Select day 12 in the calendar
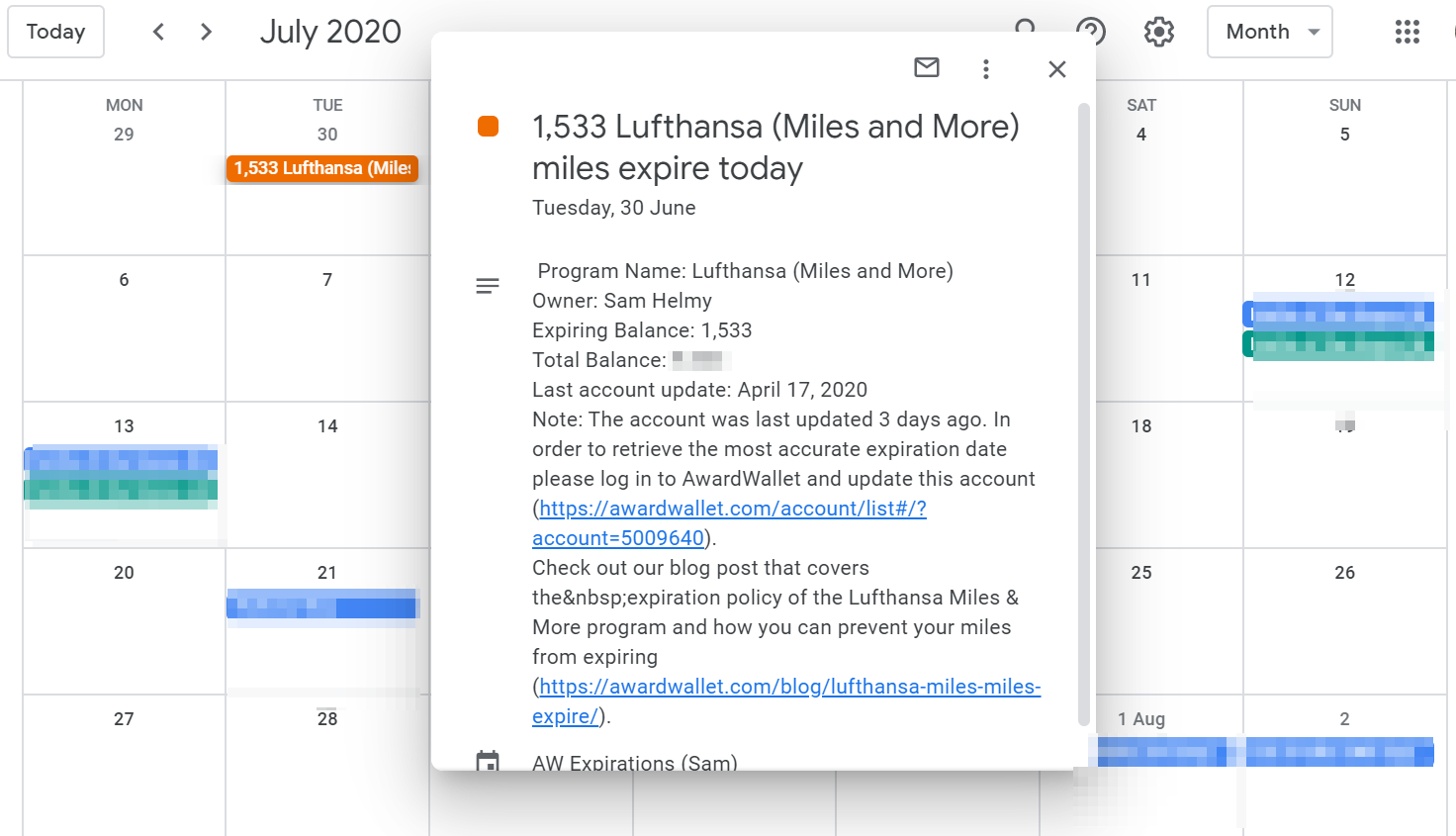 click(1345, 280)
